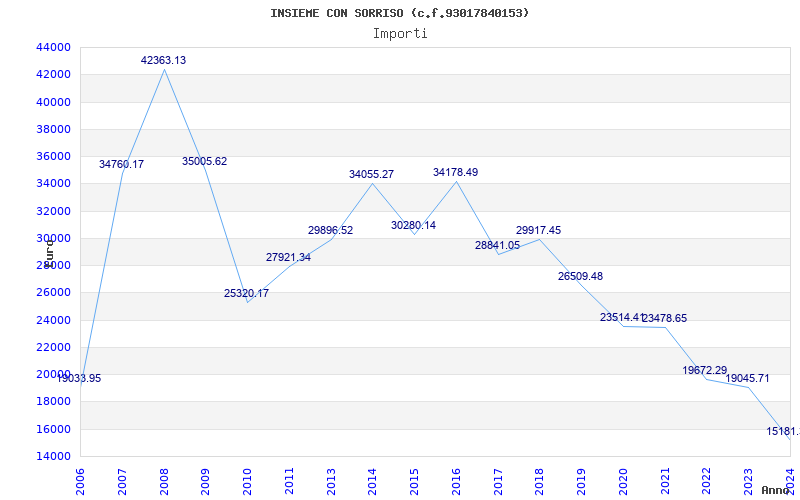
Task: Click the 29896.52 data label
Action: point(330,230)
